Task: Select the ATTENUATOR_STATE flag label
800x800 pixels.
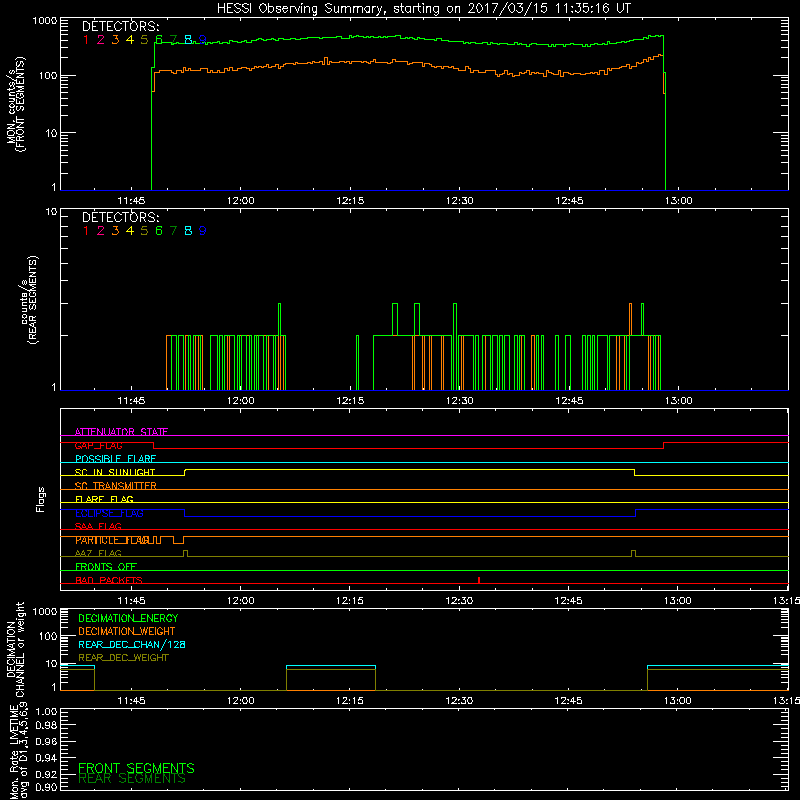Action: pyautogui.click(x=121, y=432)
